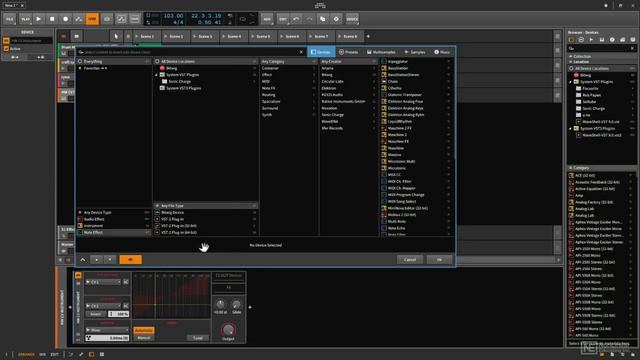640x360 pixels.
Task: Open the Mono dropdown in device panel
Action: point(107,330)
